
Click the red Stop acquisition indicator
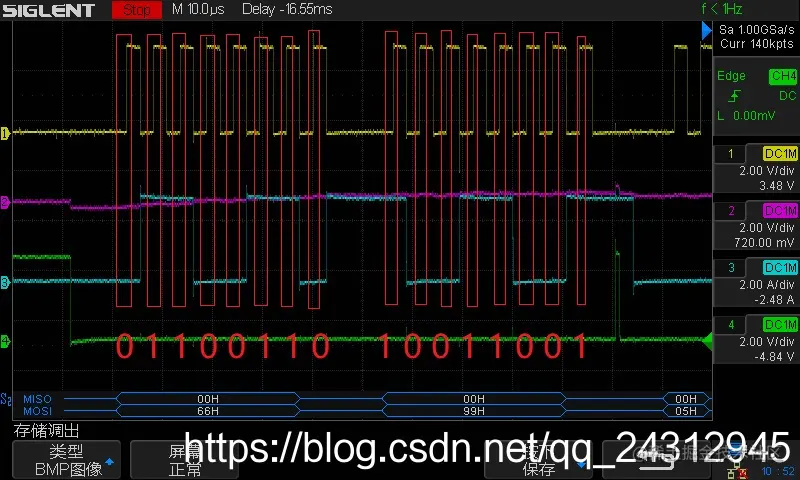pos(137,10)
